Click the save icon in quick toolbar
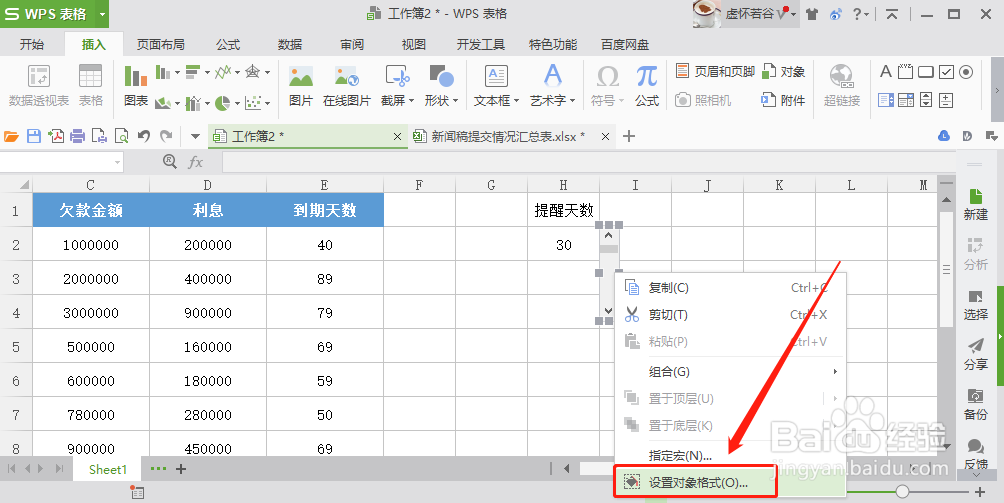The width and height of the screenshot is (1004, 503). pyautogui.click(x=33, y=136)
